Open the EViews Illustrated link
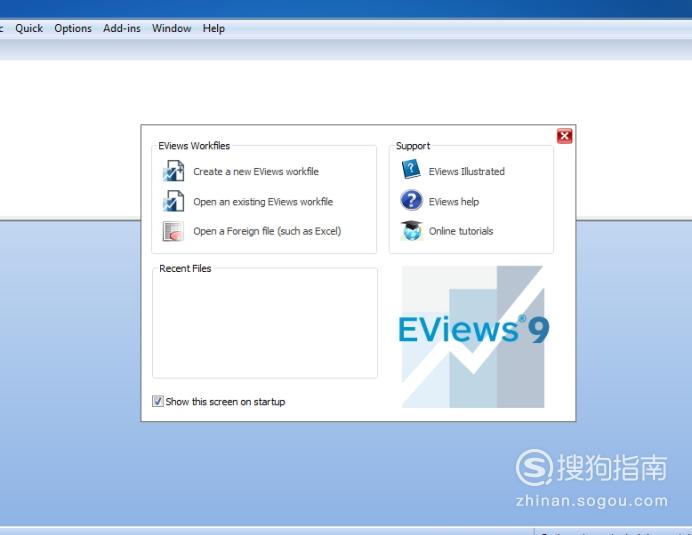This screenshot has width=692, height=535. [x=466, y=172]
